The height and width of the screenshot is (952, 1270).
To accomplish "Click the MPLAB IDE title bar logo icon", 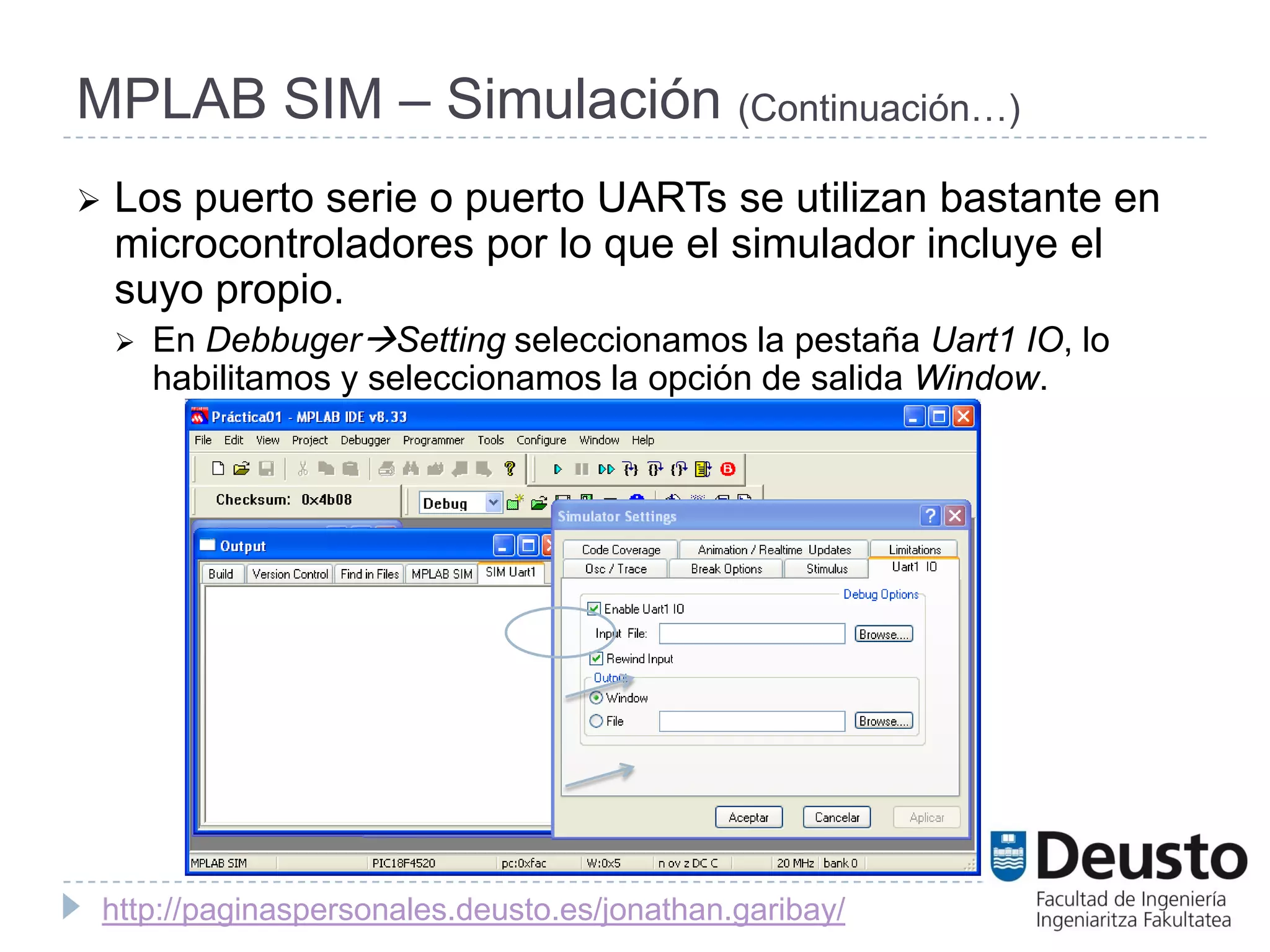I will [199, 416].
